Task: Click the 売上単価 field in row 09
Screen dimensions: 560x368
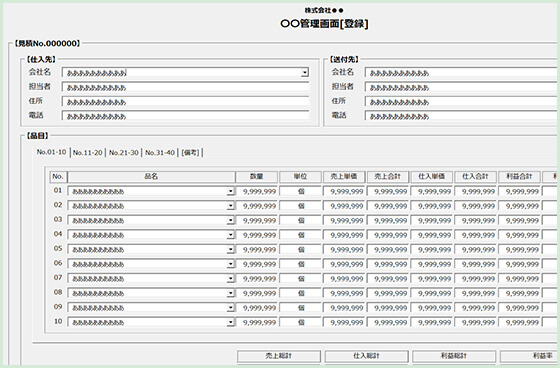Action: pyautogui.click(x=344, y=308)
